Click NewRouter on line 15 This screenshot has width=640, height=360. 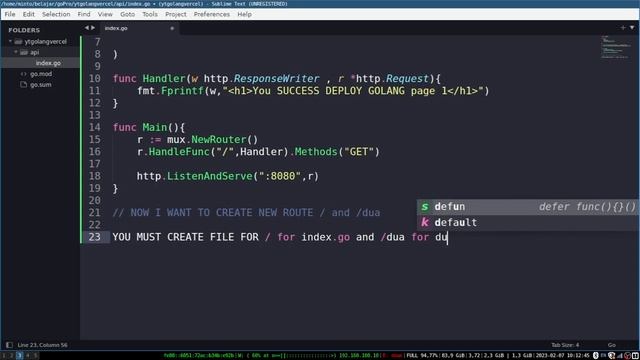point(219,140)
